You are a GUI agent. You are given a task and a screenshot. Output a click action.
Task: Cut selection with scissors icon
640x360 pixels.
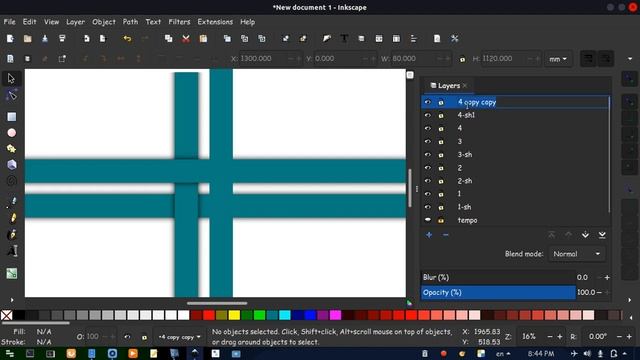pos(186,38)
